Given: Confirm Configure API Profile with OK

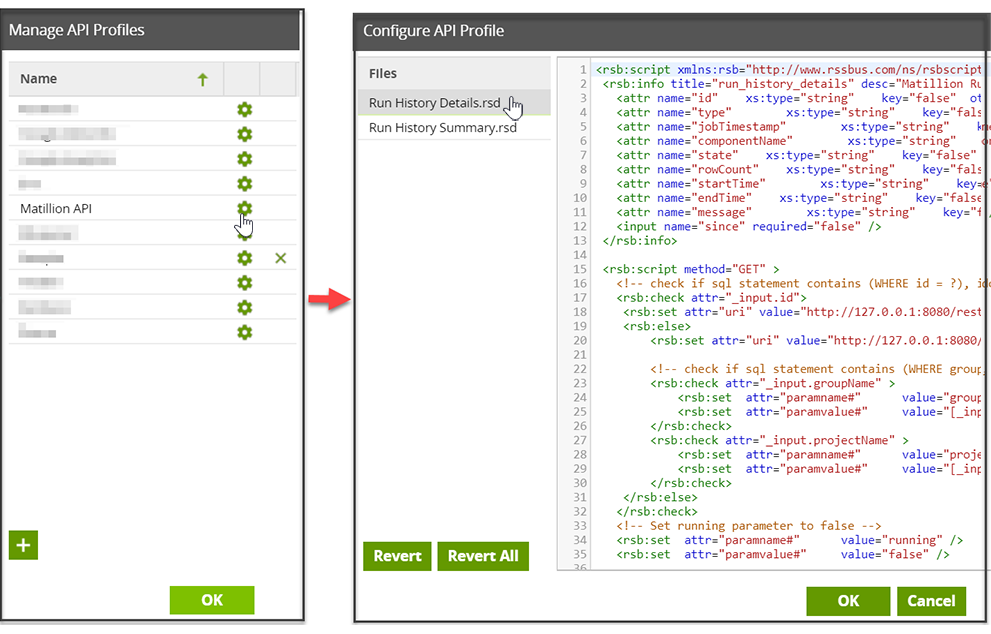Looking at the screenshot, I should (848, 601).
